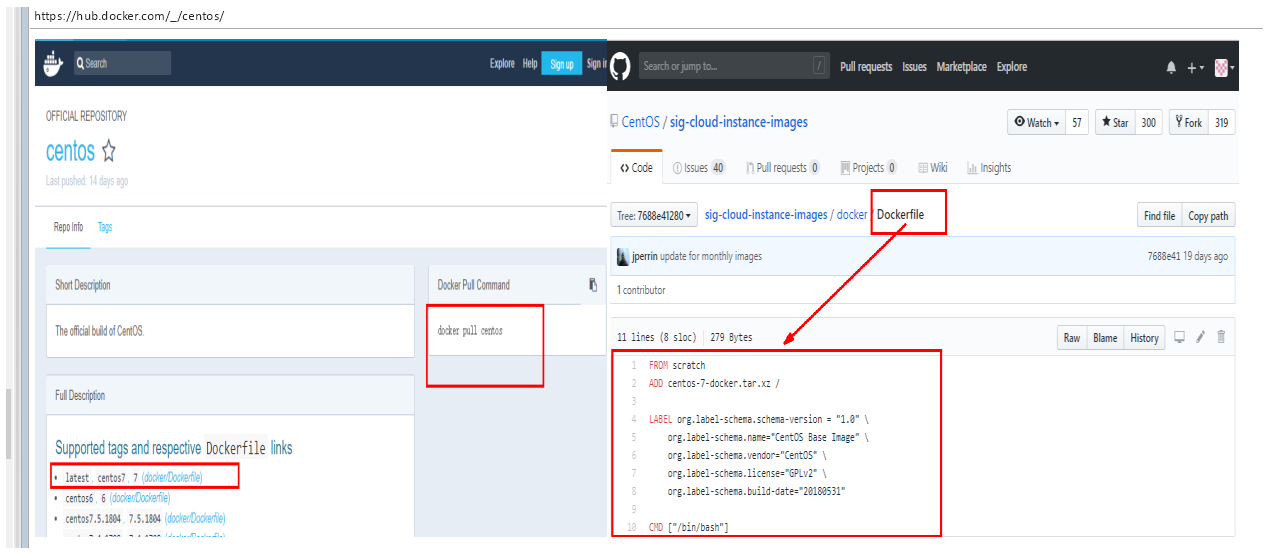
Task: Open file in desktop icon
Action: [1179, 337]
